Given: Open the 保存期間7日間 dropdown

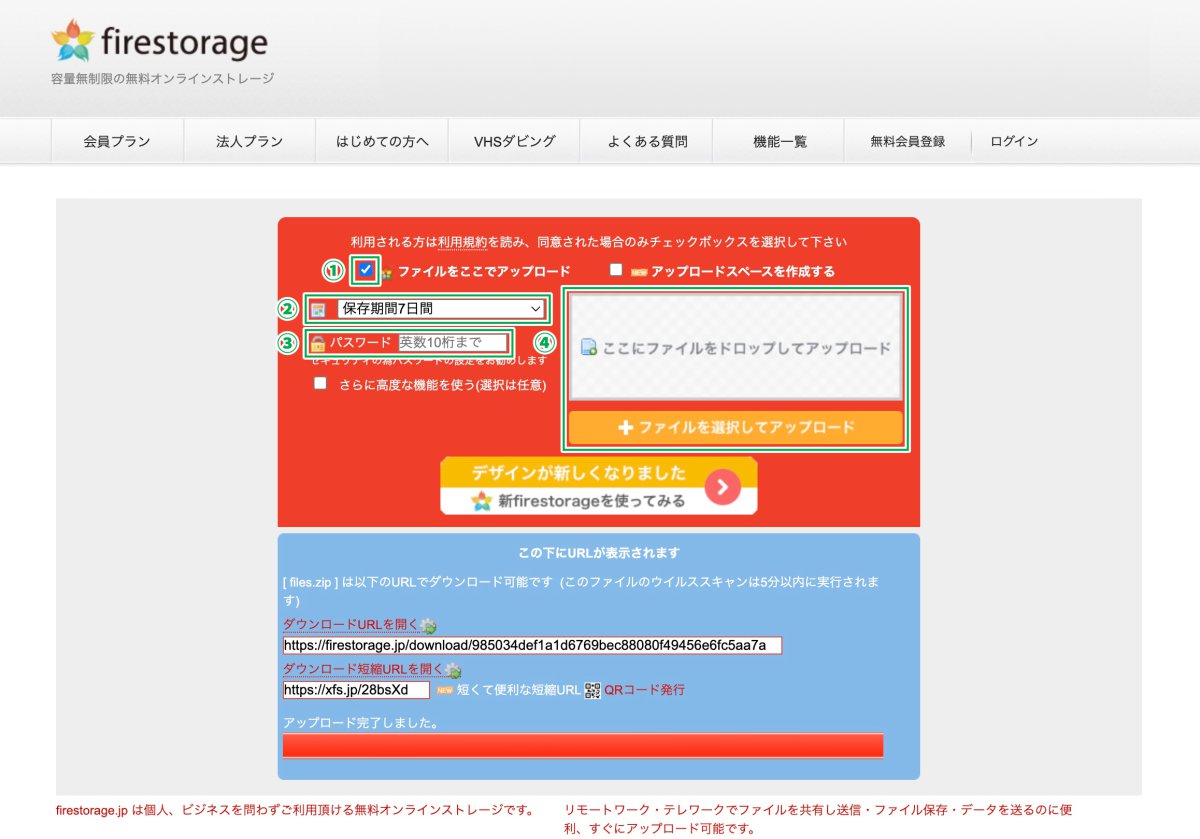Looking at the screenshot, I should tap(441, 309).
